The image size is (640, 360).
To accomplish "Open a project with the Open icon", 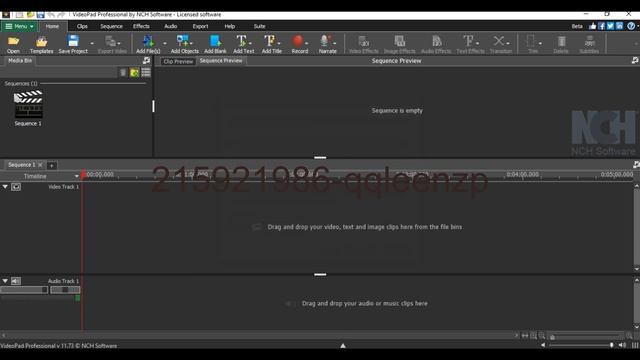I will [x=13, y=44].
